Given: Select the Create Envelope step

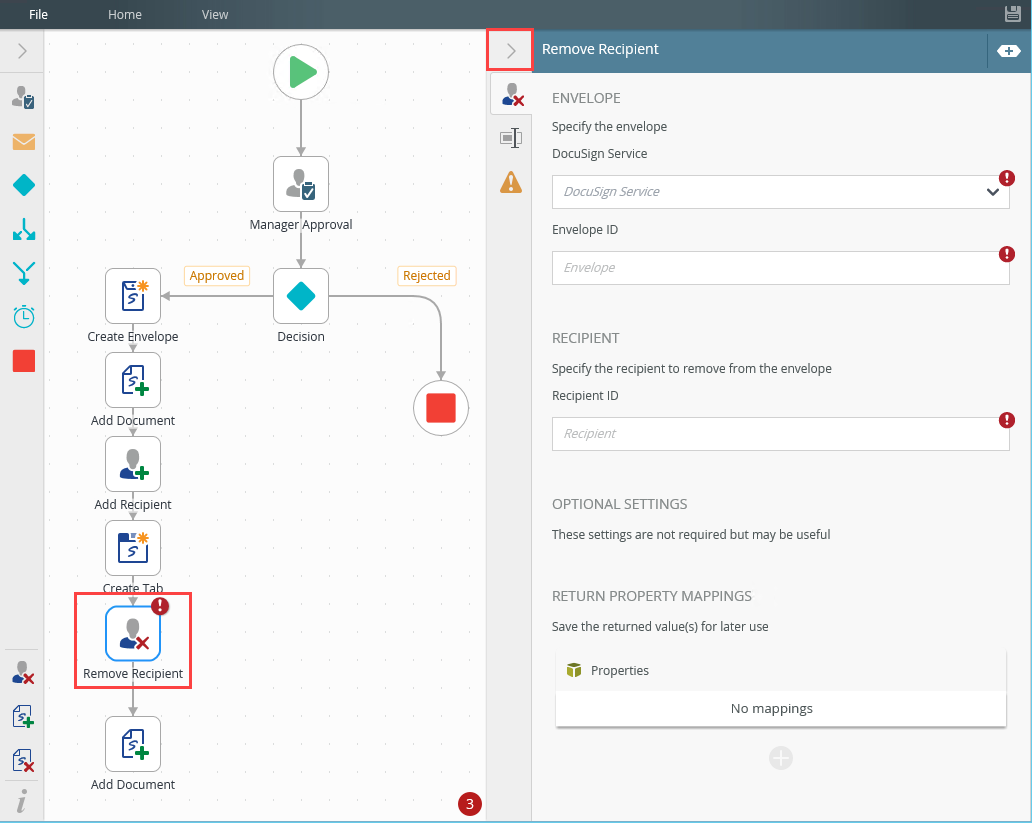Looking at the screenshot, I should (x=133, y=296).
